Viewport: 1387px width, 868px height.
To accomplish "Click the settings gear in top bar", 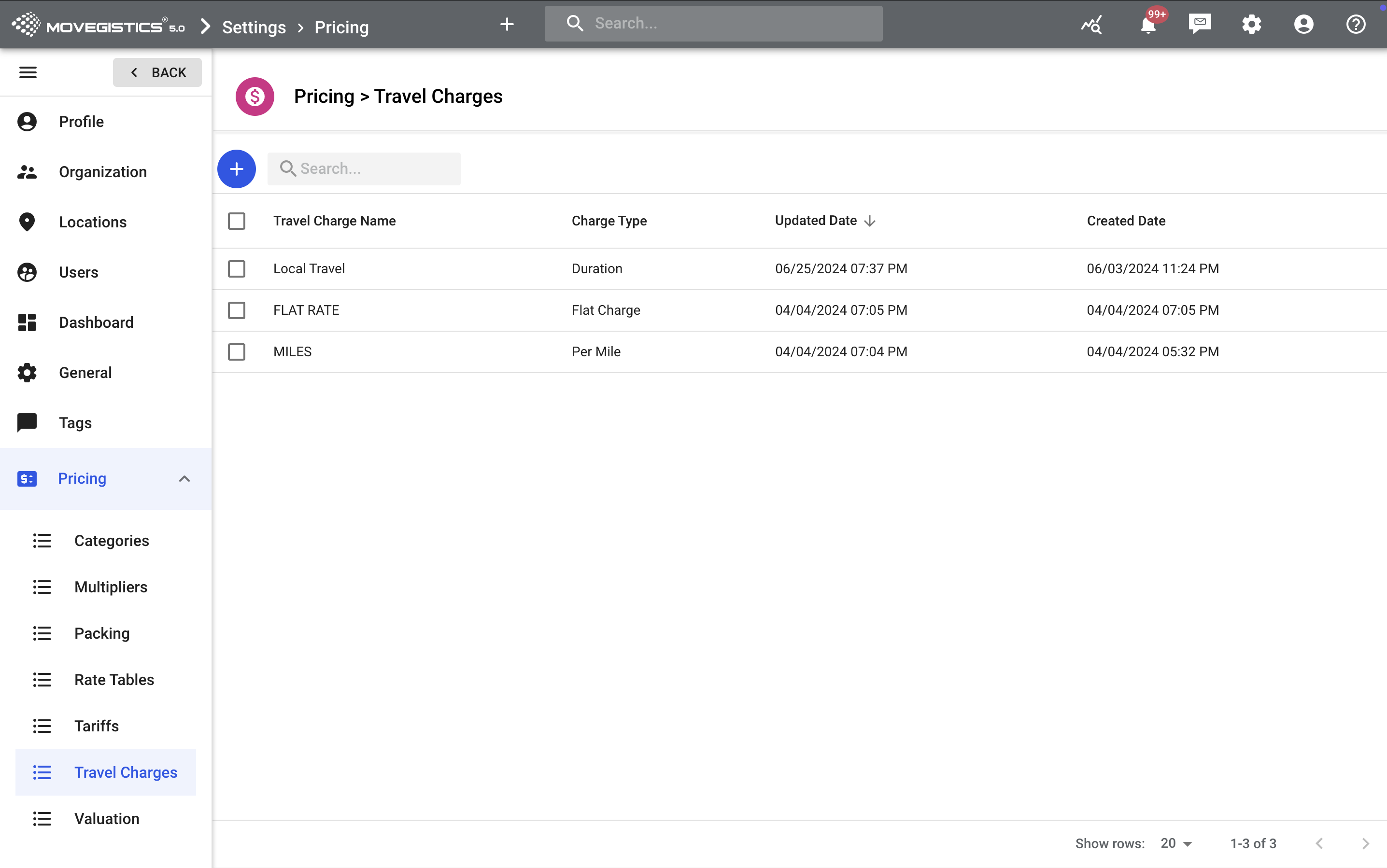I will click(1251, 24).
